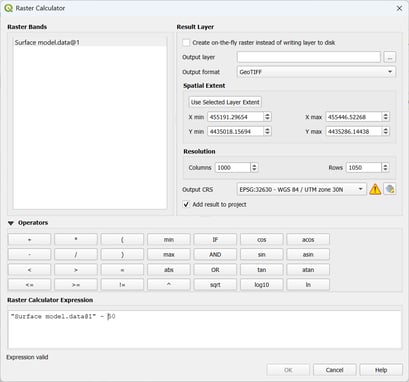Insert the IF operator
Viewport: 409px width, 382px height.
[x=215, y=239]
